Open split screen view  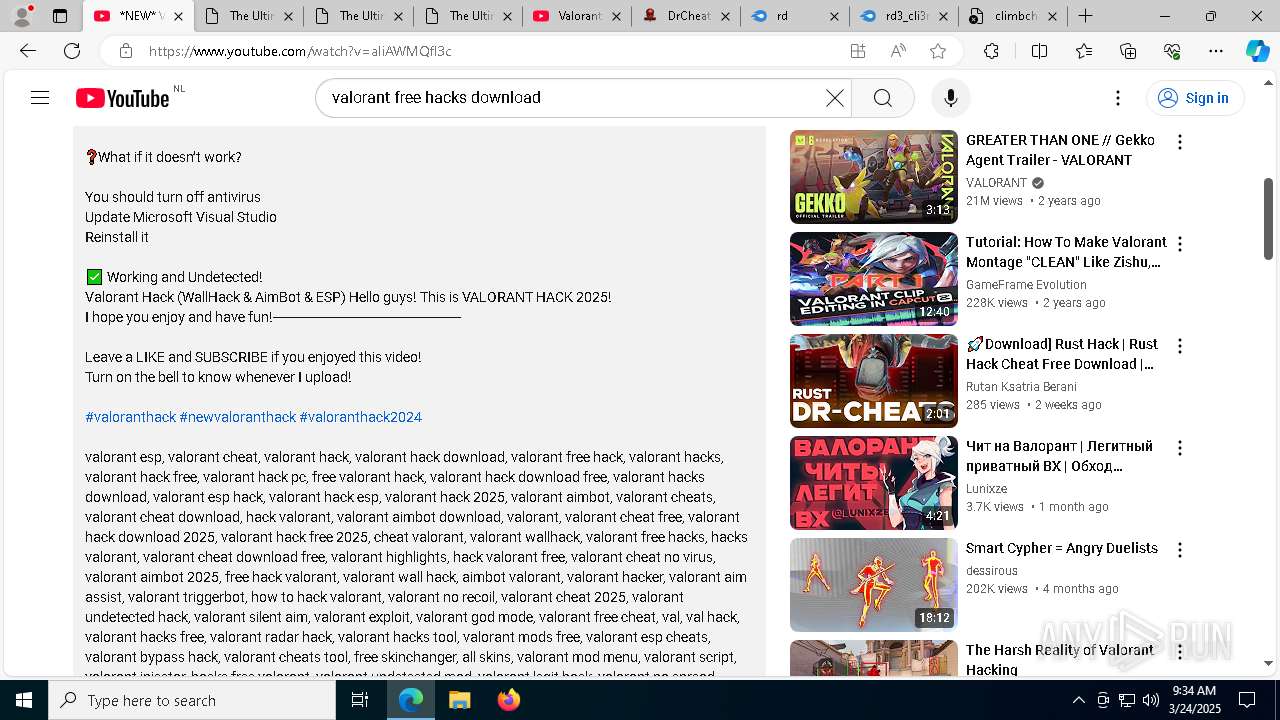click(x=1039, y=51)
